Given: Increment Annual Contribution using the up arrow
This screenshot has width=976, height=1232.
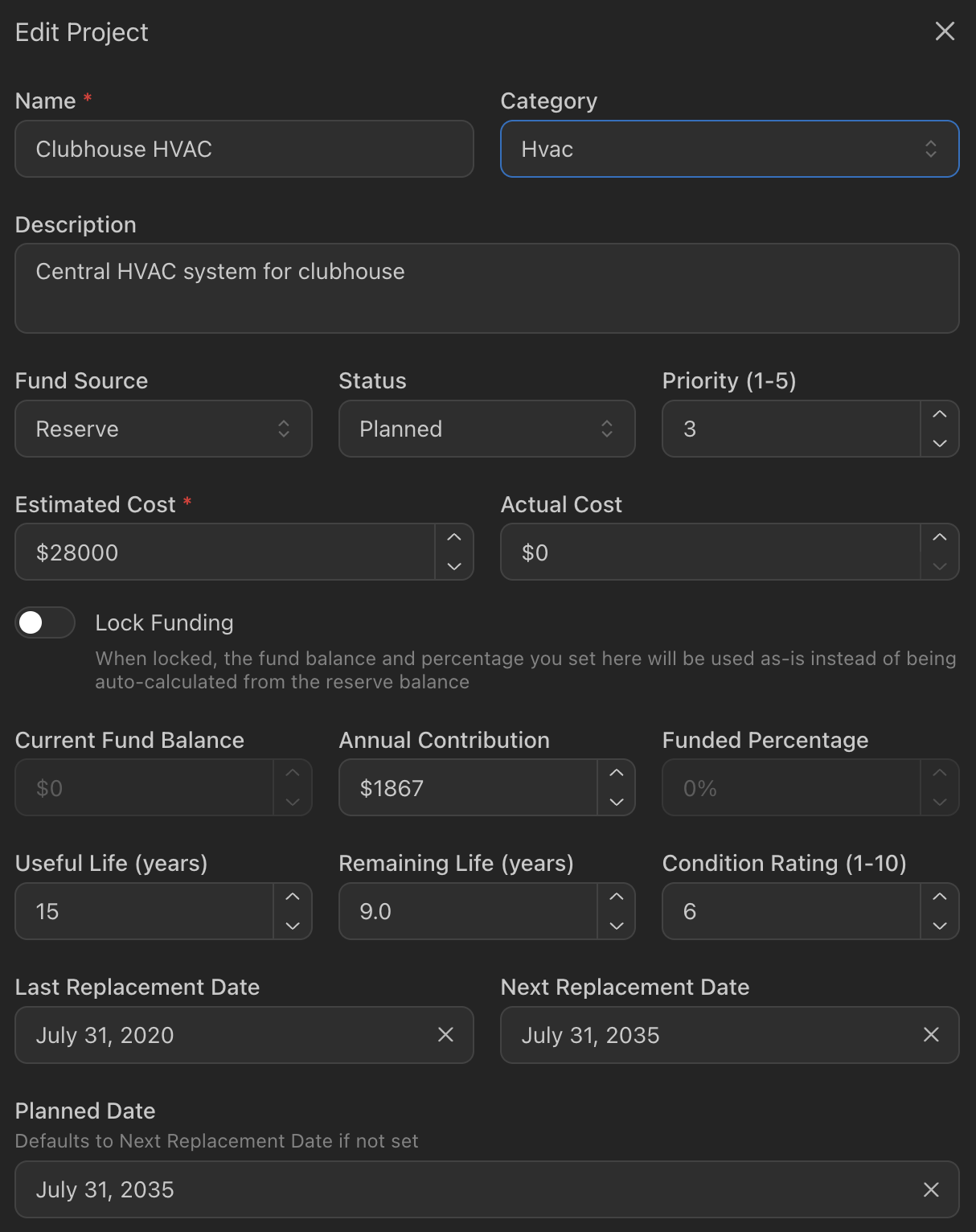Looking at the screenshot, I should point(616,773).
